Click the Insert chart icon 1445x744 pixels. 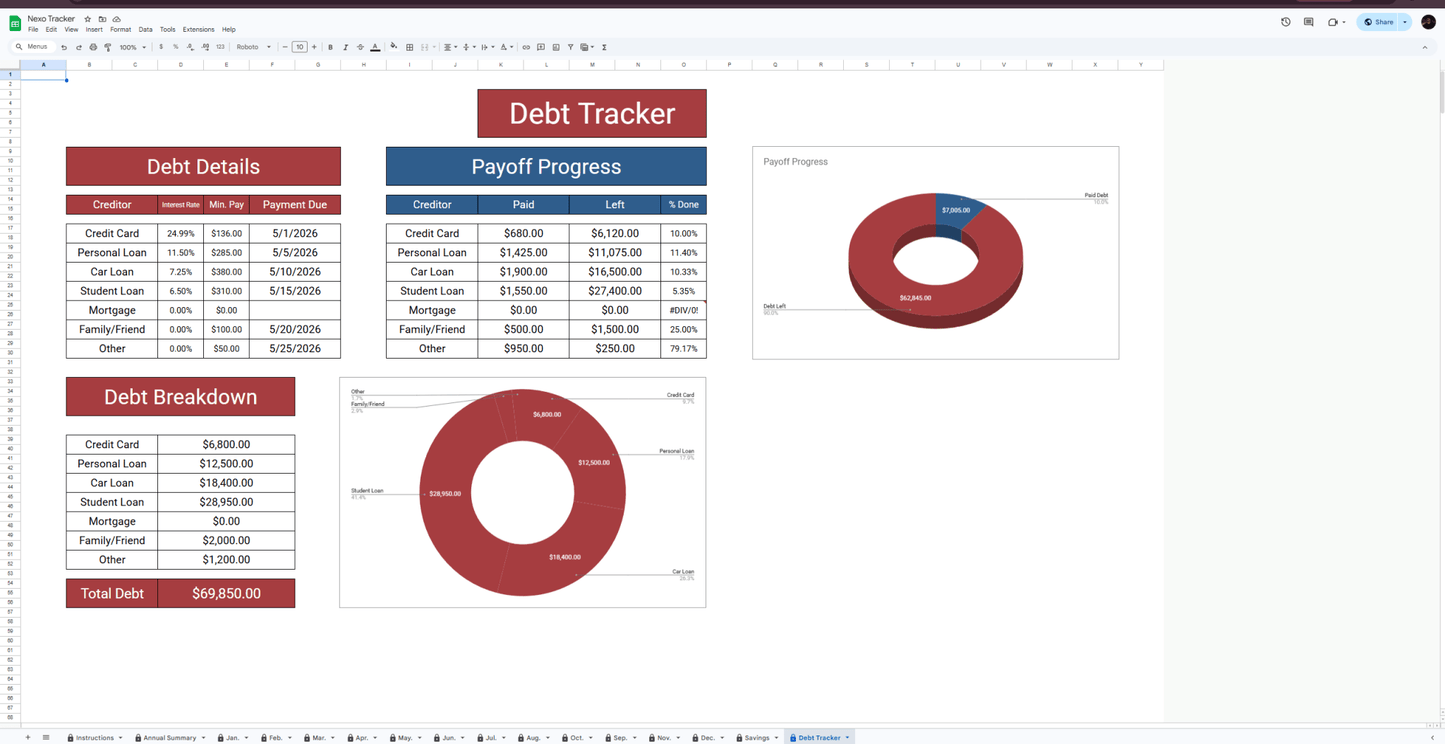point(556,47)
